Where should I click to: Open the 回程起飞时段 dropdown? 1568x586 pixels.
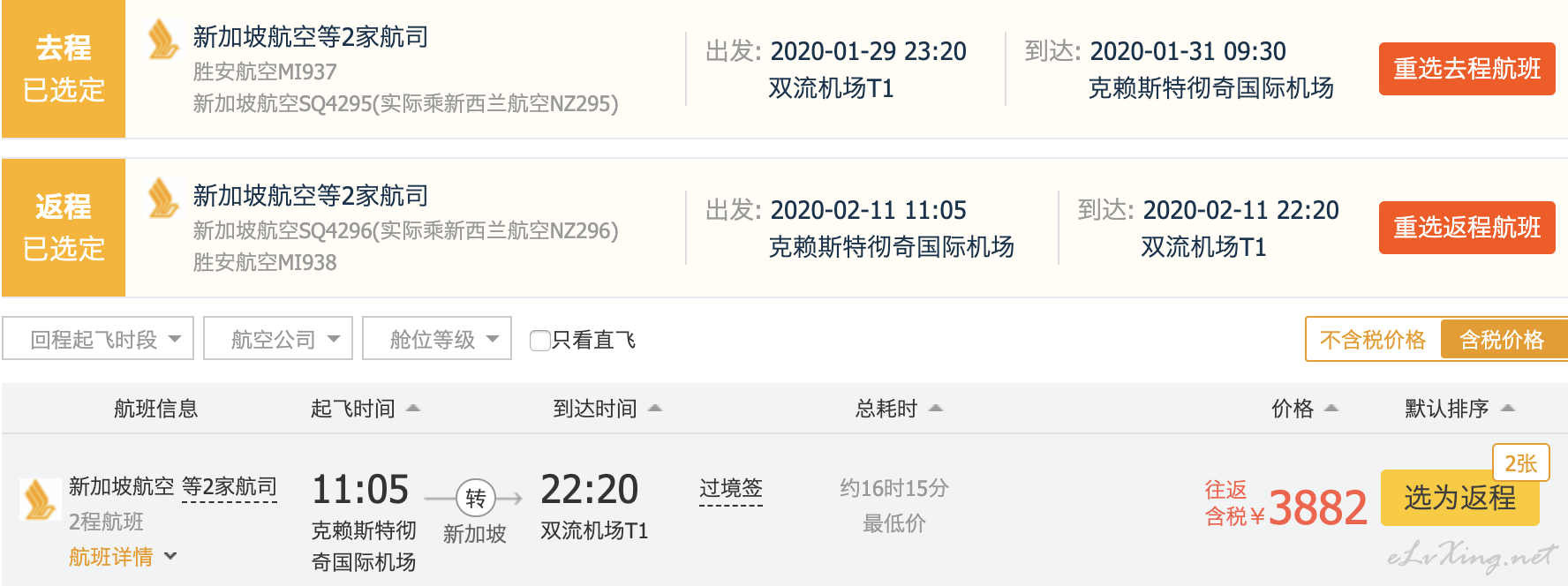pos(98,339)
